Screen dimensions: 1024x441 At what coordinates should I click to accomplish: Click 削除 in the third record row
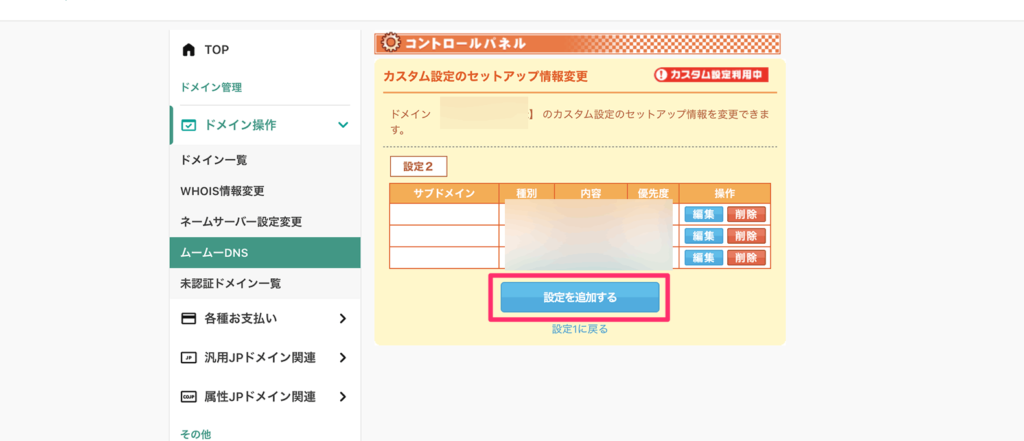pos(746,257)
